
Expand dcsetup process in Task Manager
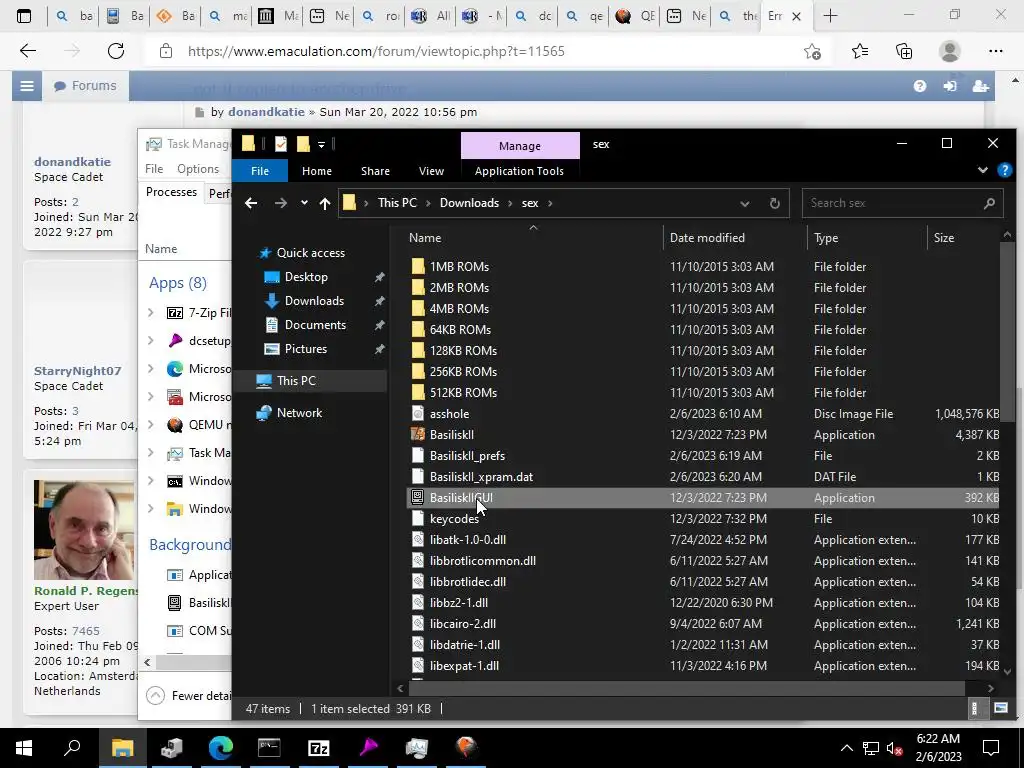point(151,340)
